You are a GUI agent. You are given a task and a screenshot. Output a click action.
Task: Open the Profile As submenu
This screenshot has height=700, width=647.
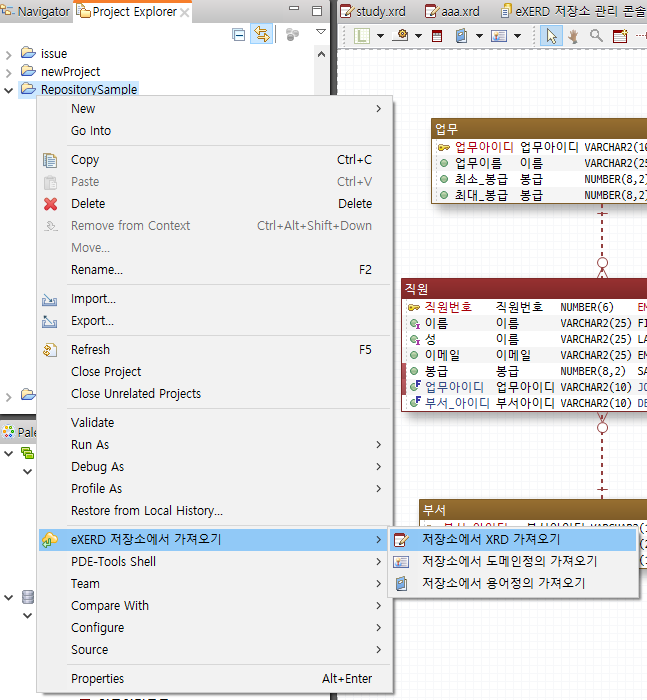[215, 488]
